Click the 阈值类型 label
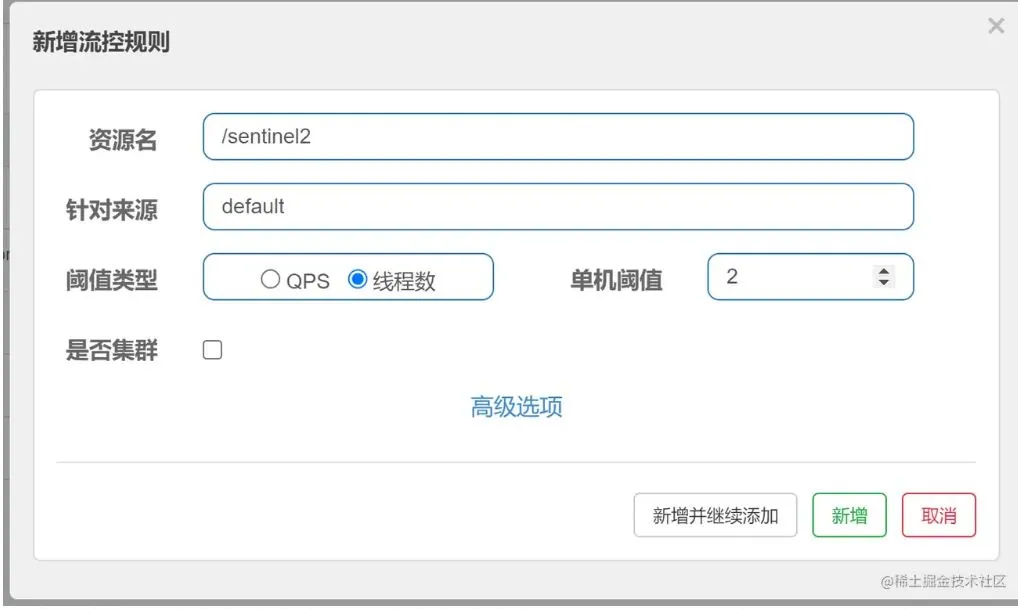The image size is (1018, 609). click(112, 280)
